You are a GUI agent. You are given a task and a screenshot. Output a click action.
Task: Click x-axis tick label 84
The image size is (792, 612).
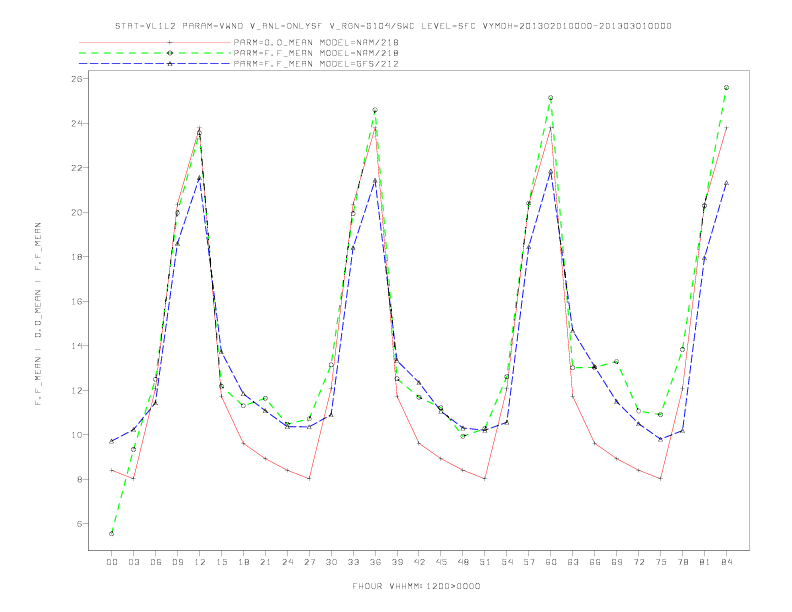(x=727, y=562)
